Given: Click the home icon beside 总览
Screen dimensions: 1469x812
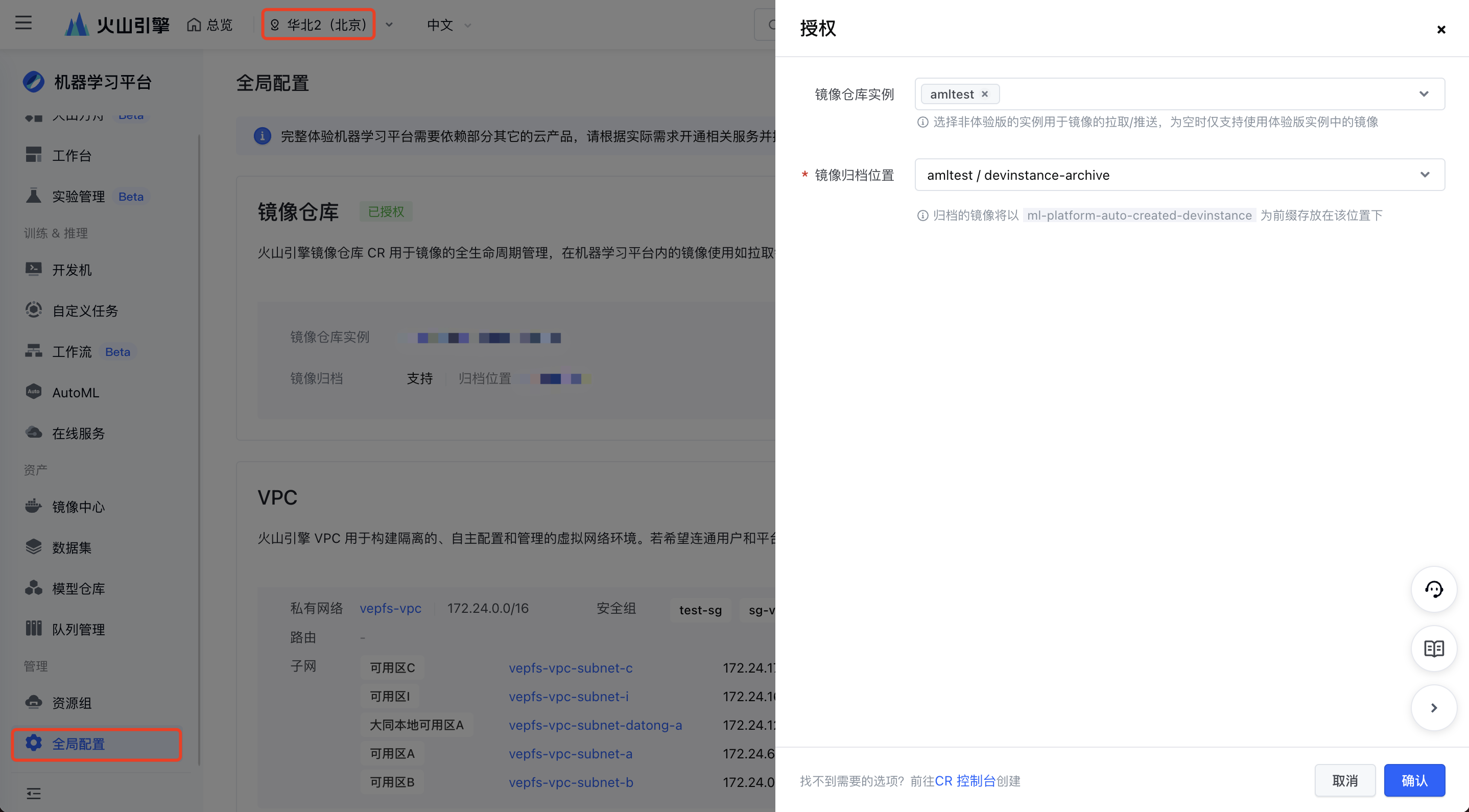Looking at the screenshot, I should point(194,25).
